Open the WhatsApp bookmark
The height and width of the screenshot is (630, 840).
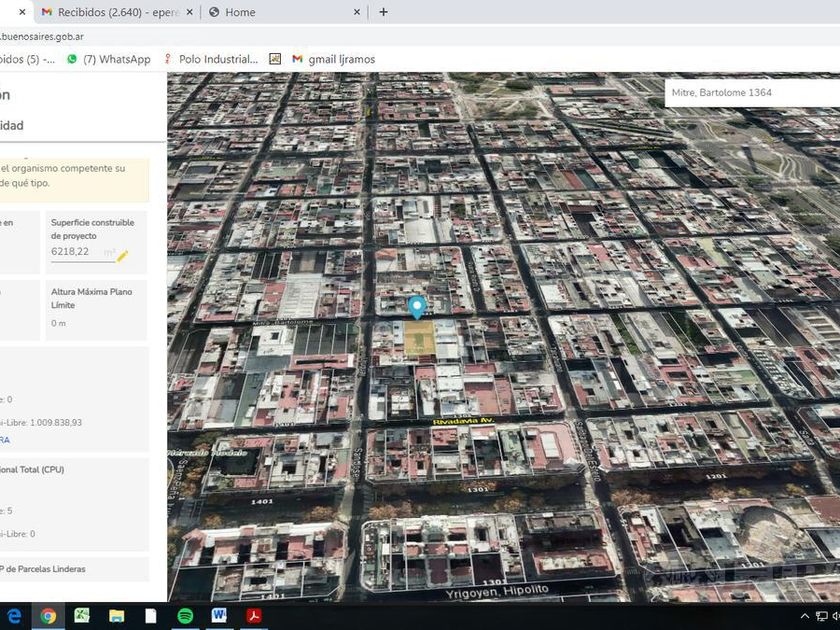point(108,59)
